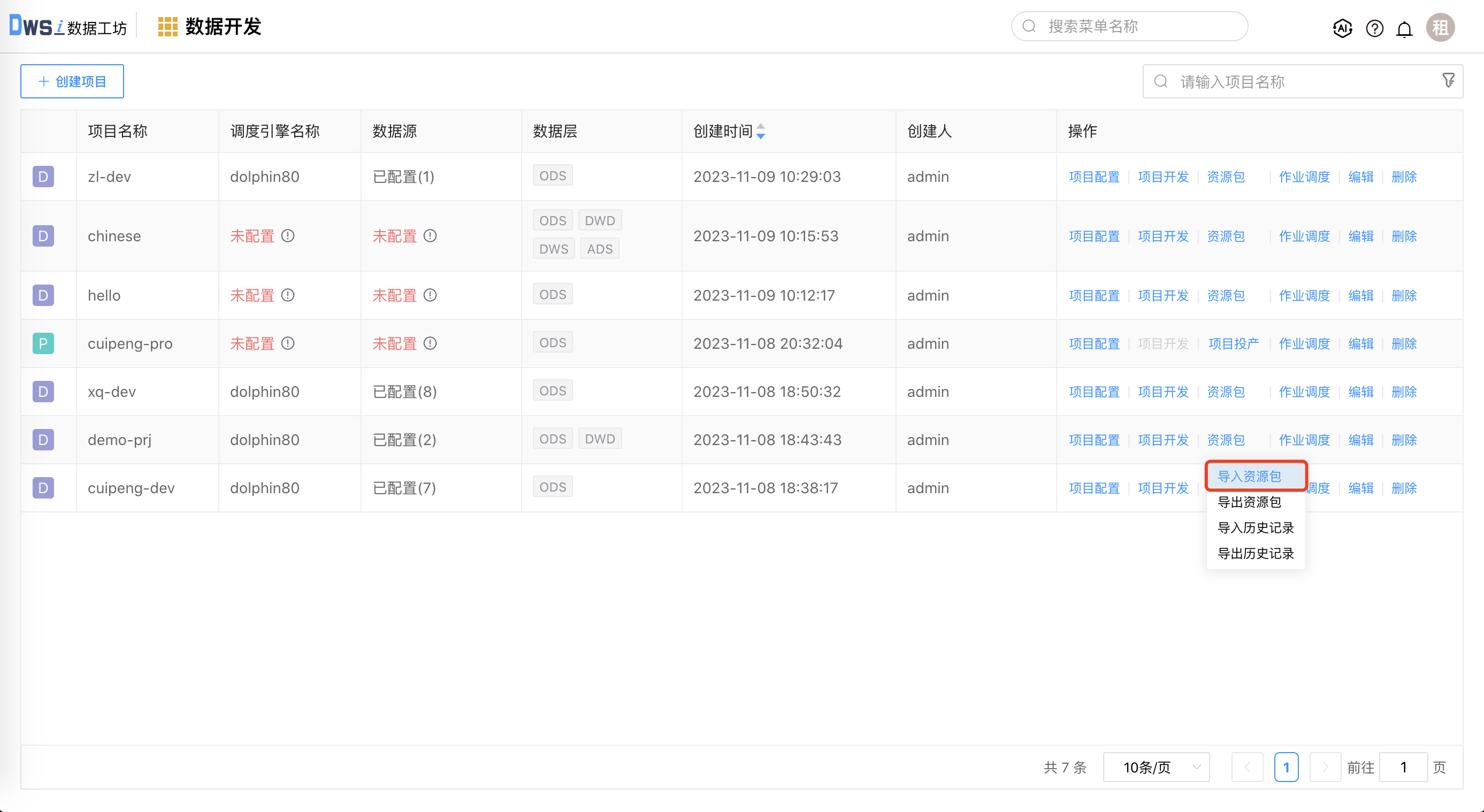Choose 导出历史记录 menu entry

click(x=1255, y=554)
